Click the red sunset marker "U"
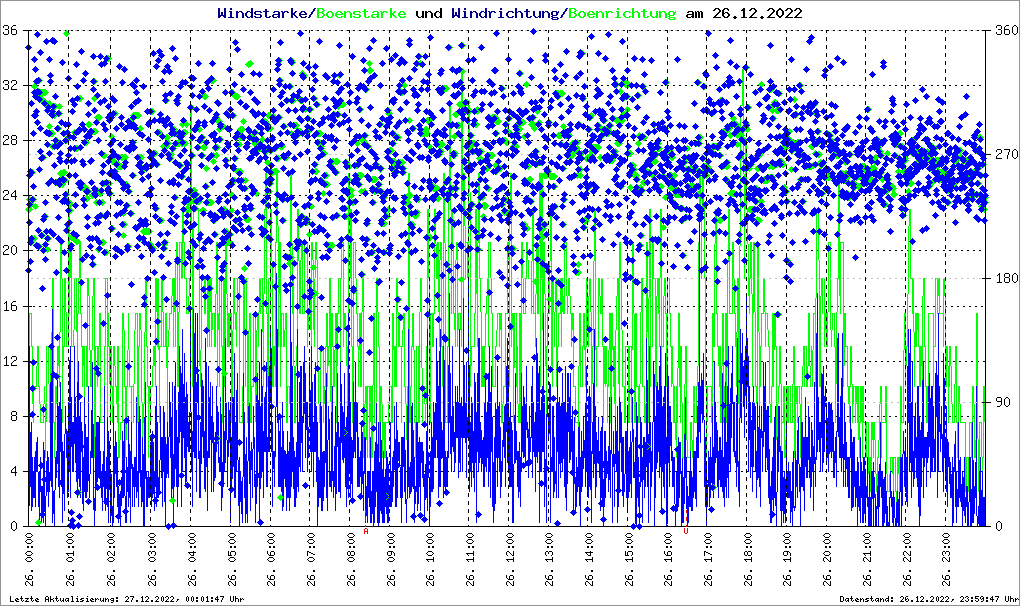The image size is (1020, 606). (685, 531)
